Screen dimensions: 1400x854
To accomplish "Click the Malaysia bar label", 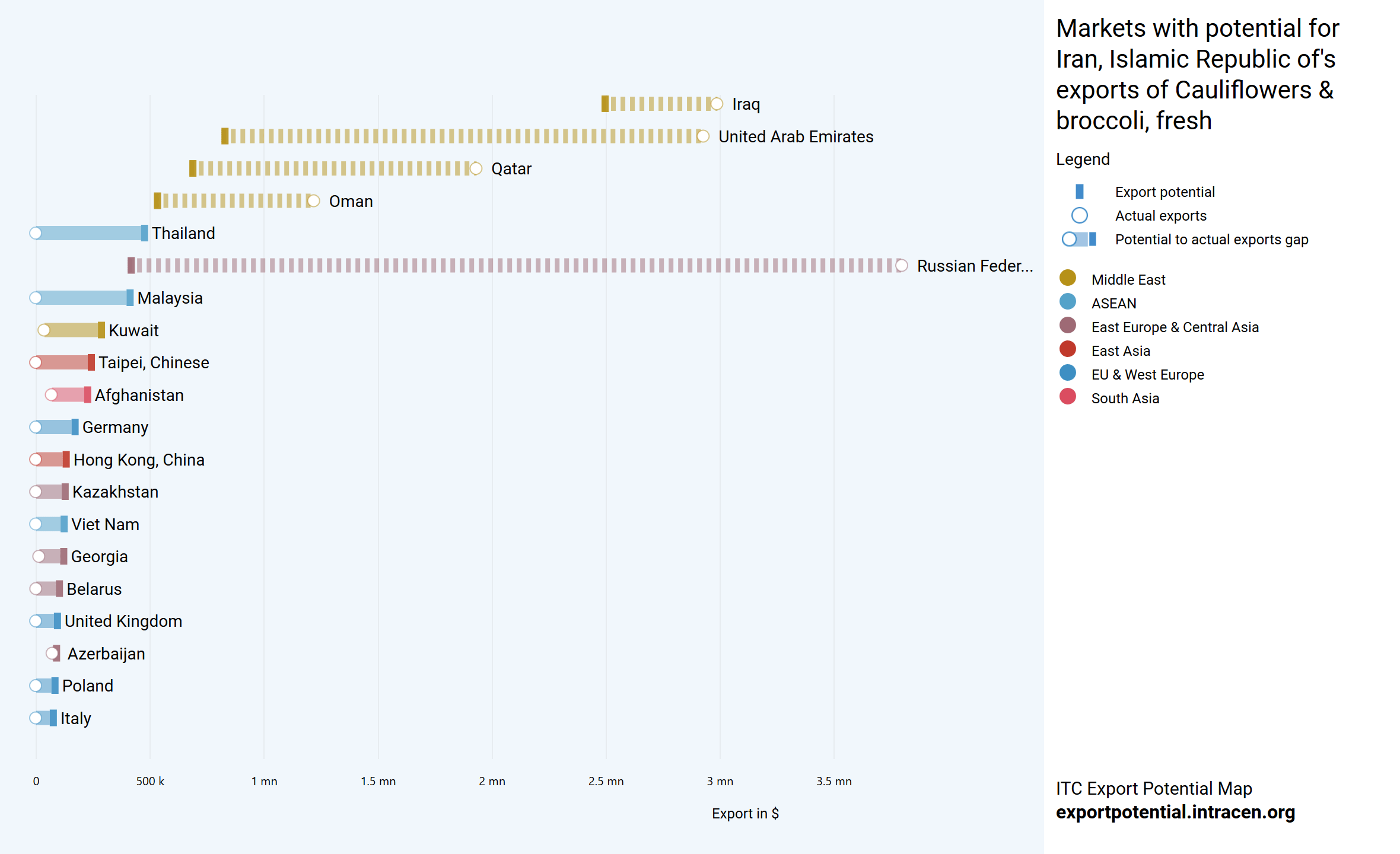I will click(170, 298).
